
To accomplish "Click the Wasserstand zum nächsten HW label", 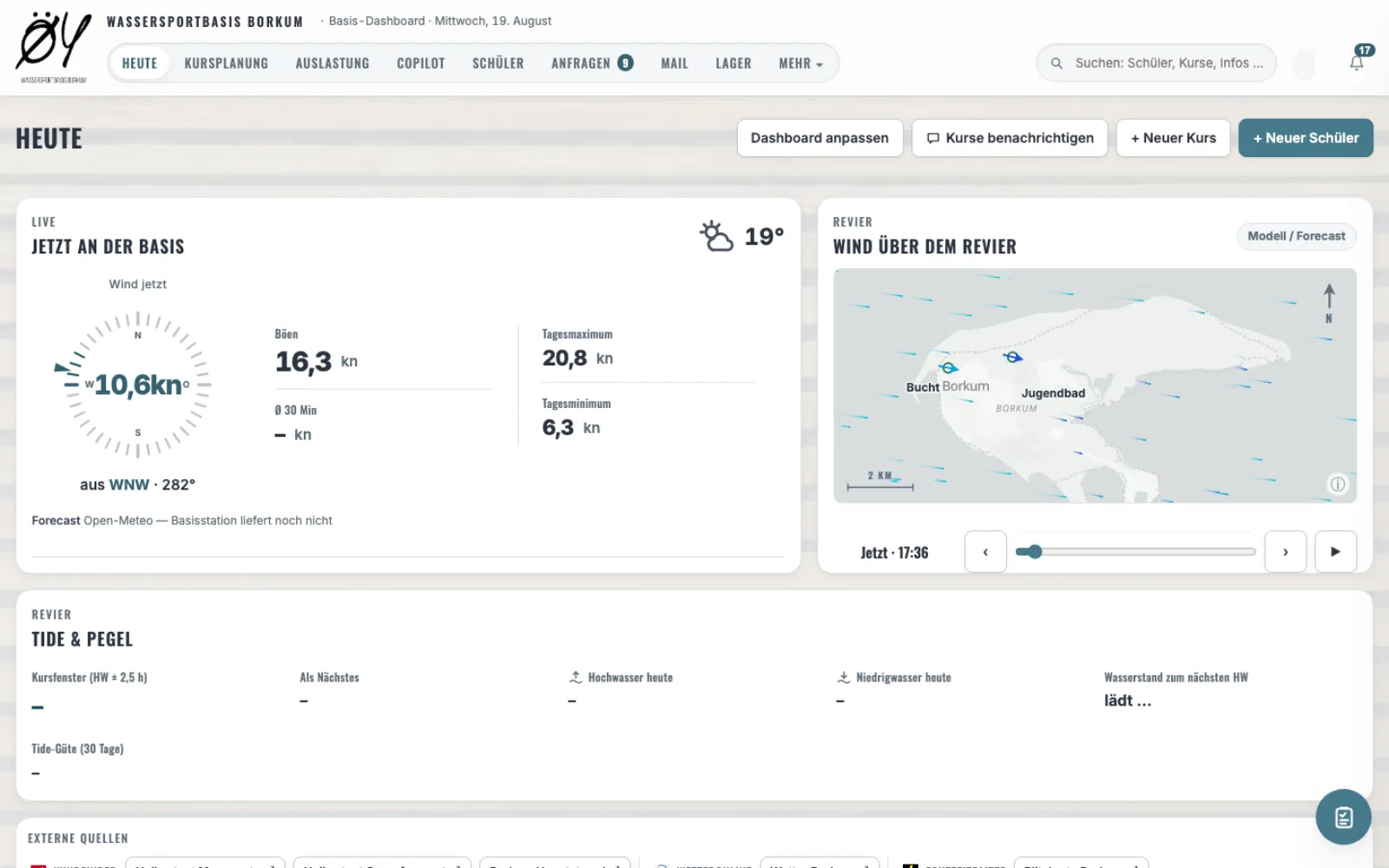I will point(1175,677).
